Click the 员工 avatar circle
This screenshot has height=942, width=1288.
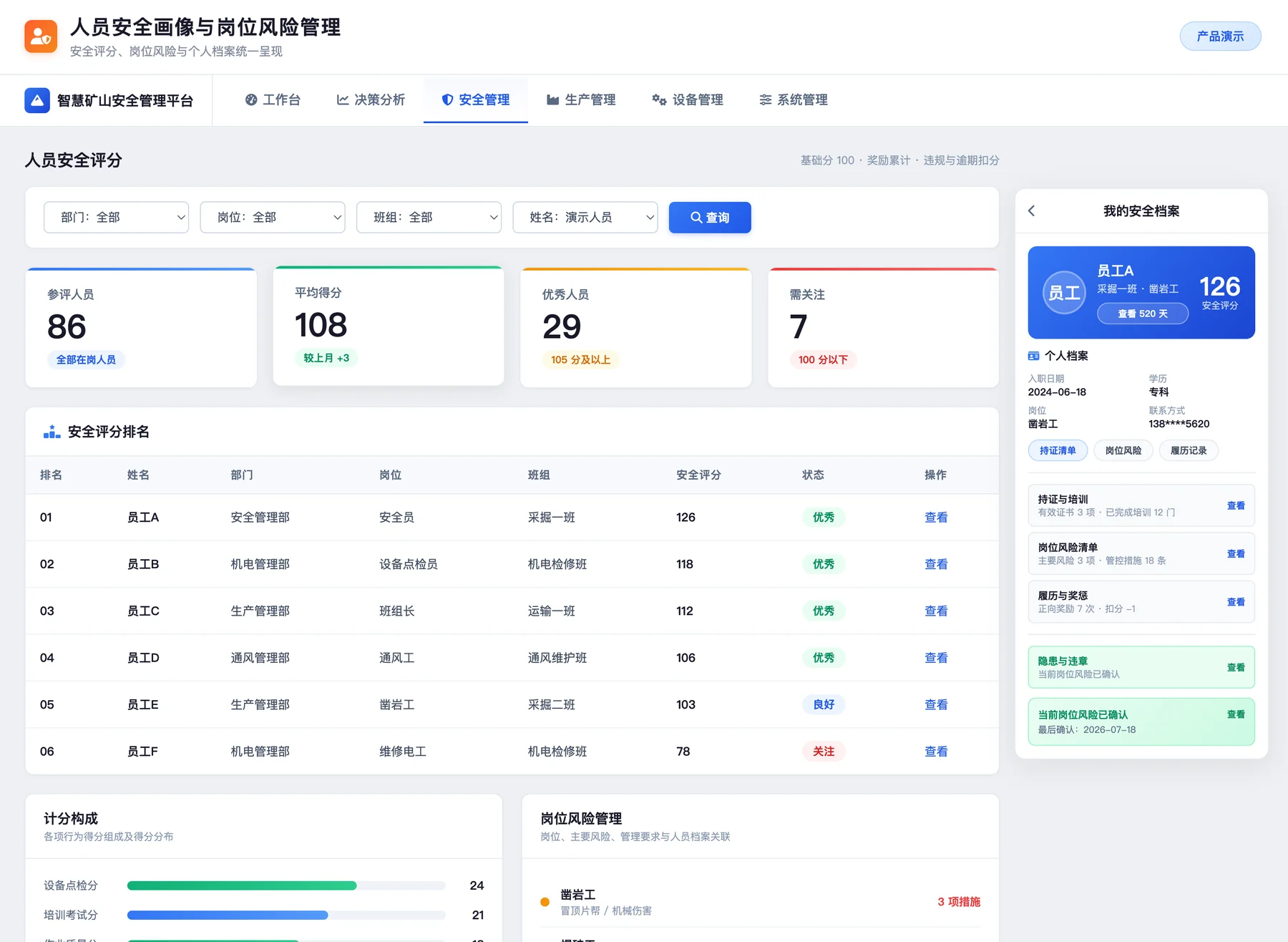click(x=1064, y=293)
